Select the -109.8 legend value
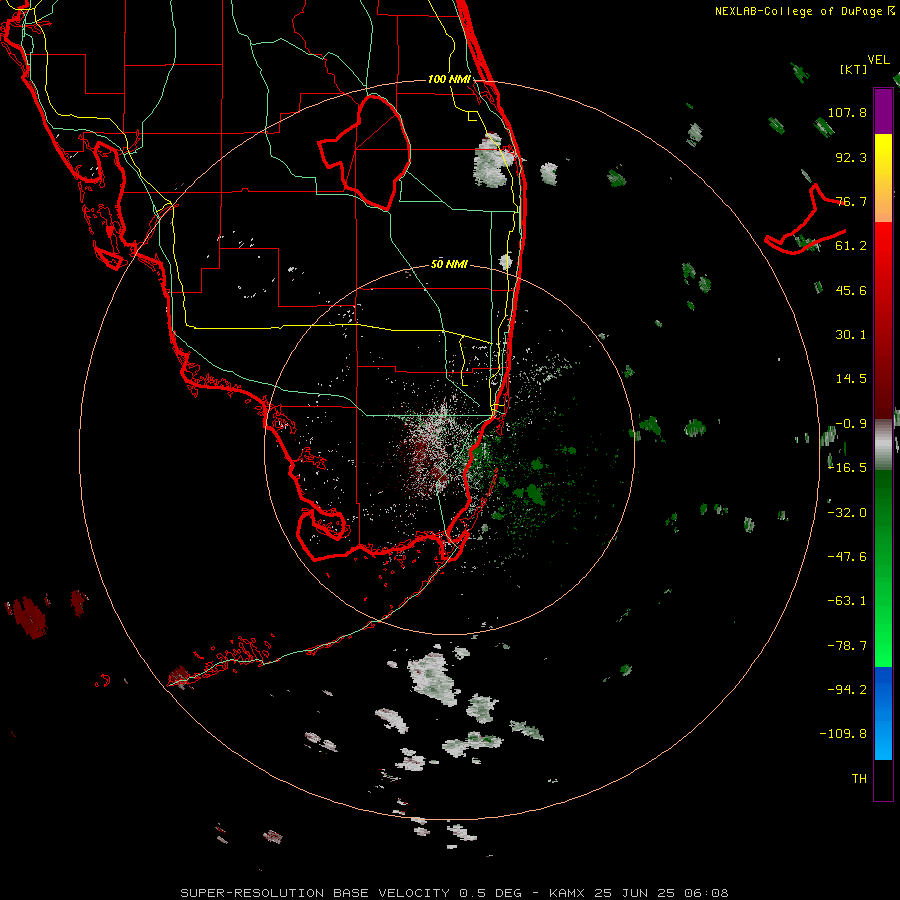 [x=843, y=734]
